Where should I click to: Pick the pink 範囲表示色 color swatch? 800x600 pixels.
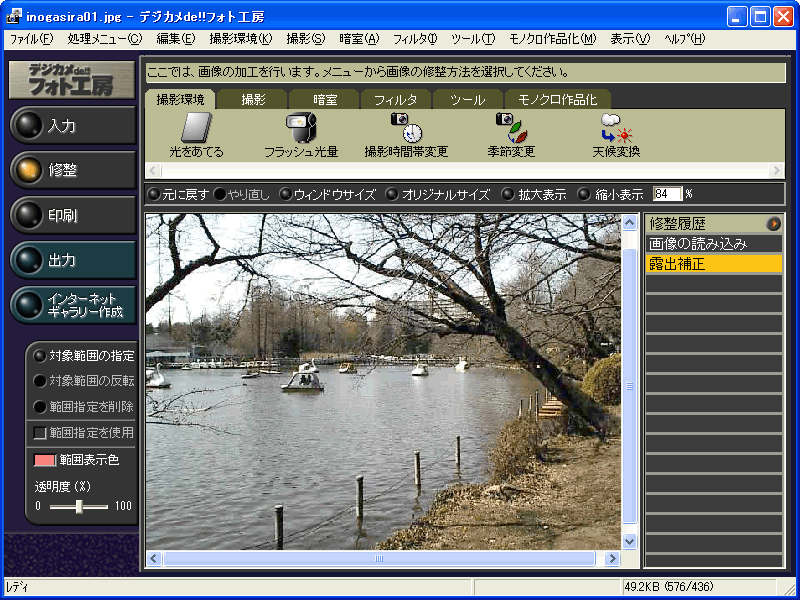click(44, 460)
